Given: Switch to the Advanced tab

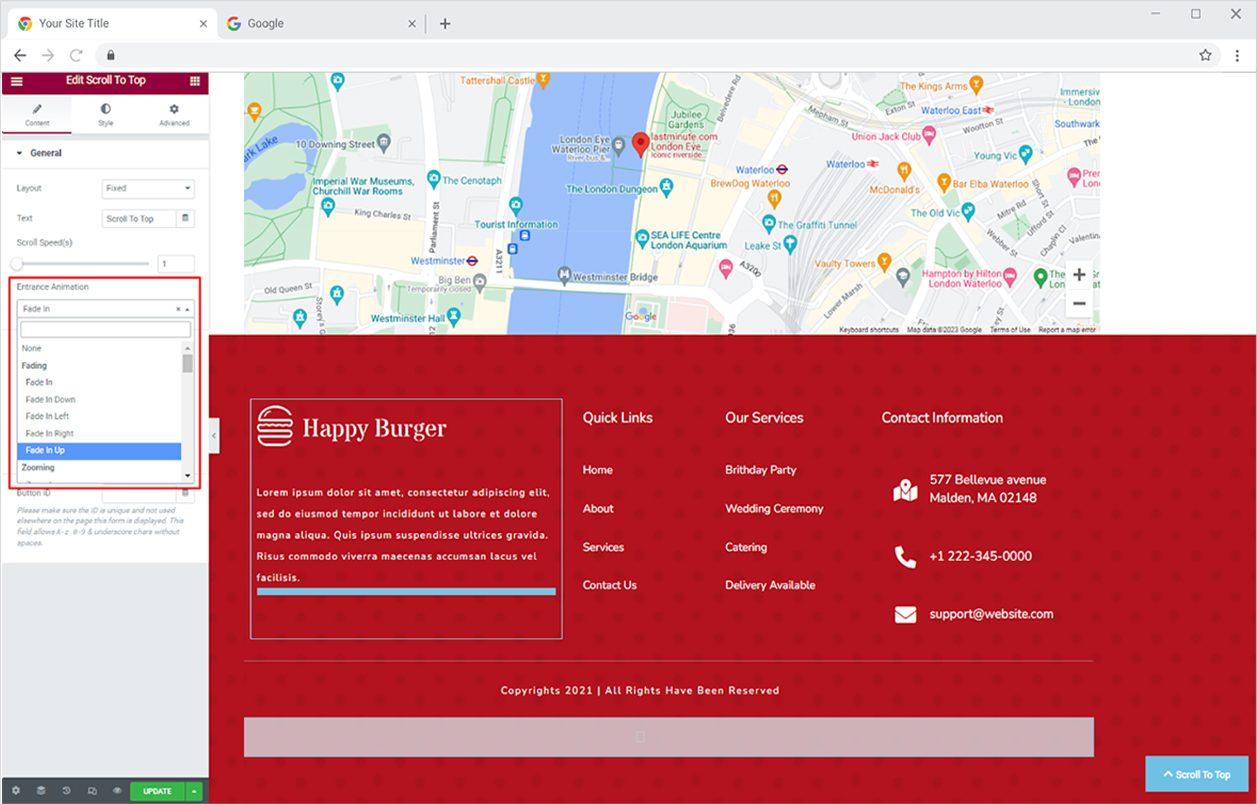Looking at the screenshot, I should point(173,114).
